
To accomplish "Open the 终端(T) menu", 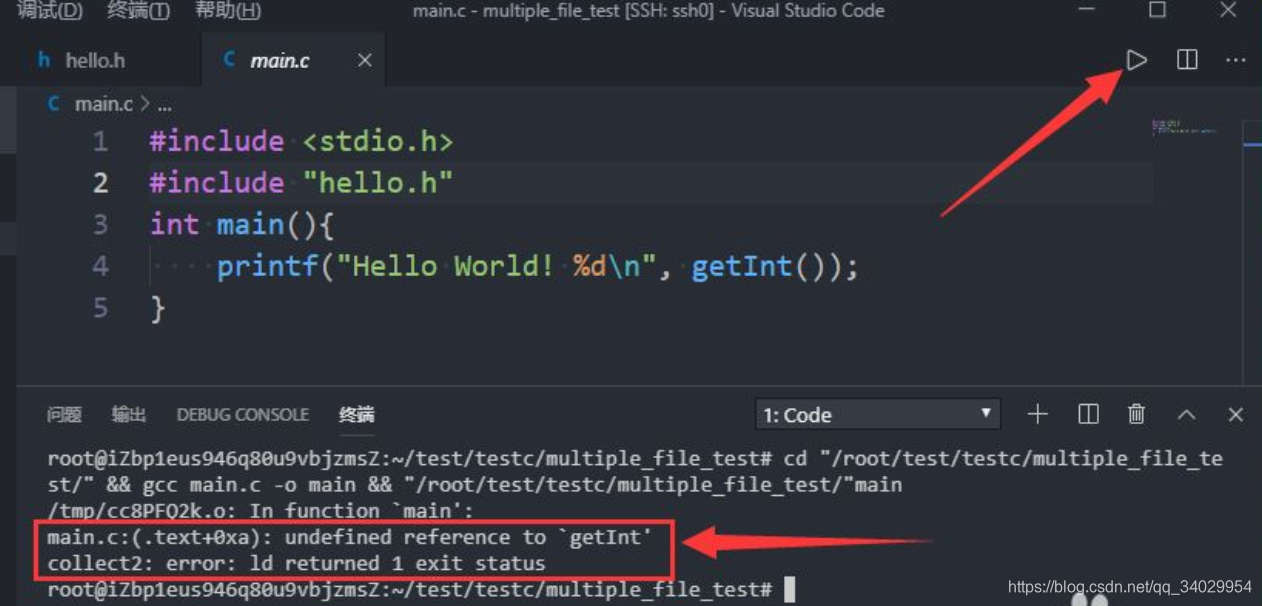I will (138, 11).
